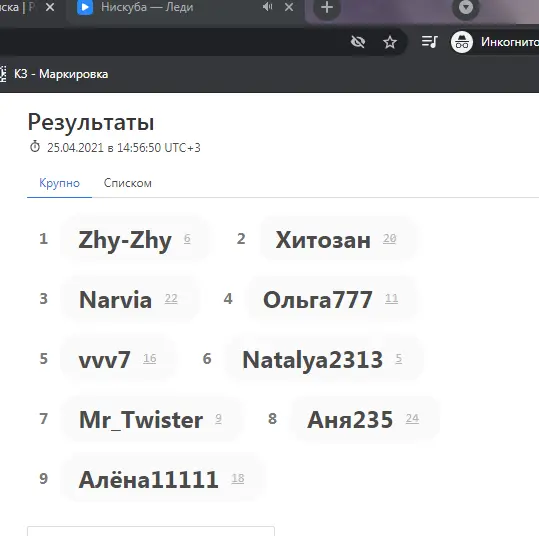Switch to the Крупно tab
Viewport: 539px width, 536px height.
[x=59, y=183]
